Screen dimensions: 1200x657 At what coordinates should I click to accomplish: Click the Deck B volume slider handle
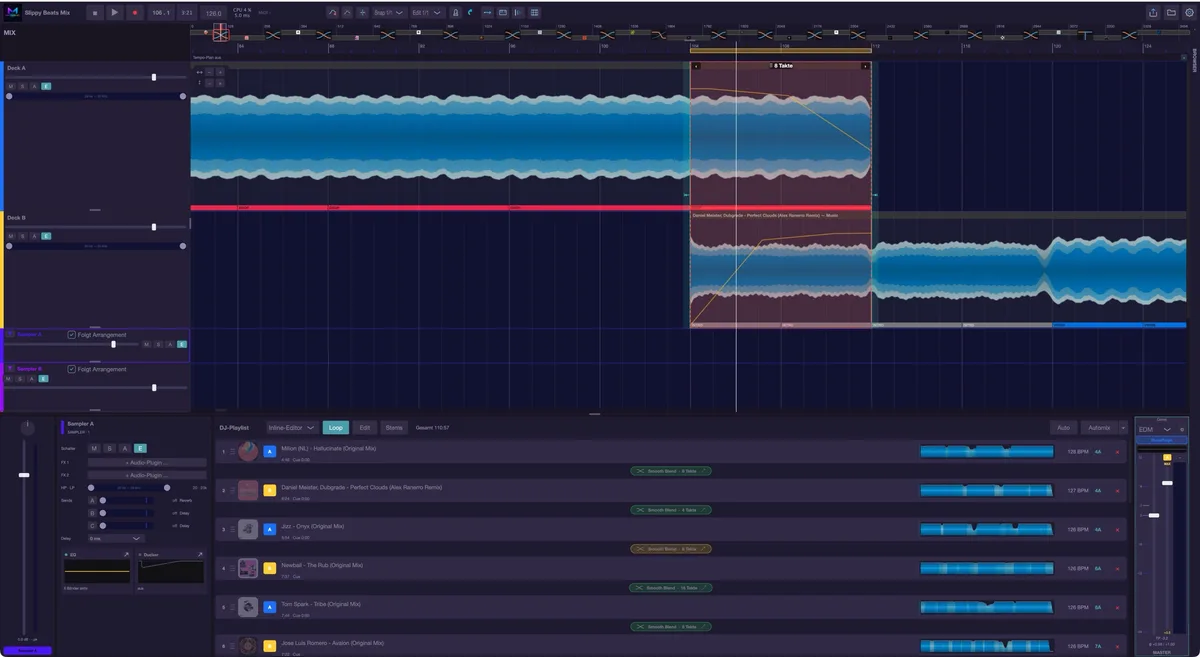[154, 227]
